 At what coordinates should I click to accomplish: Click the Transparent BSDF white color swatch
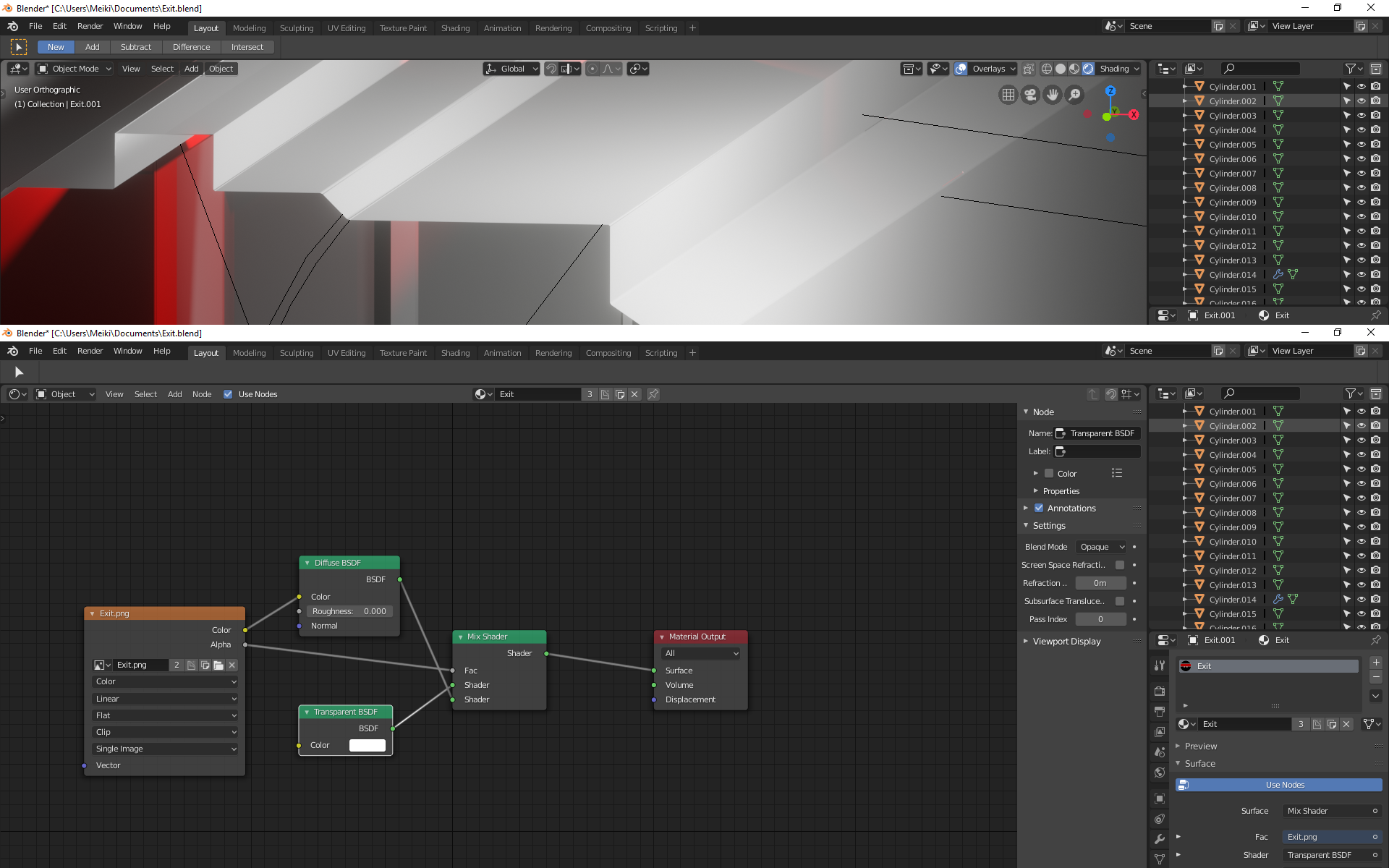pyautogui.click(x=367, y=745)
